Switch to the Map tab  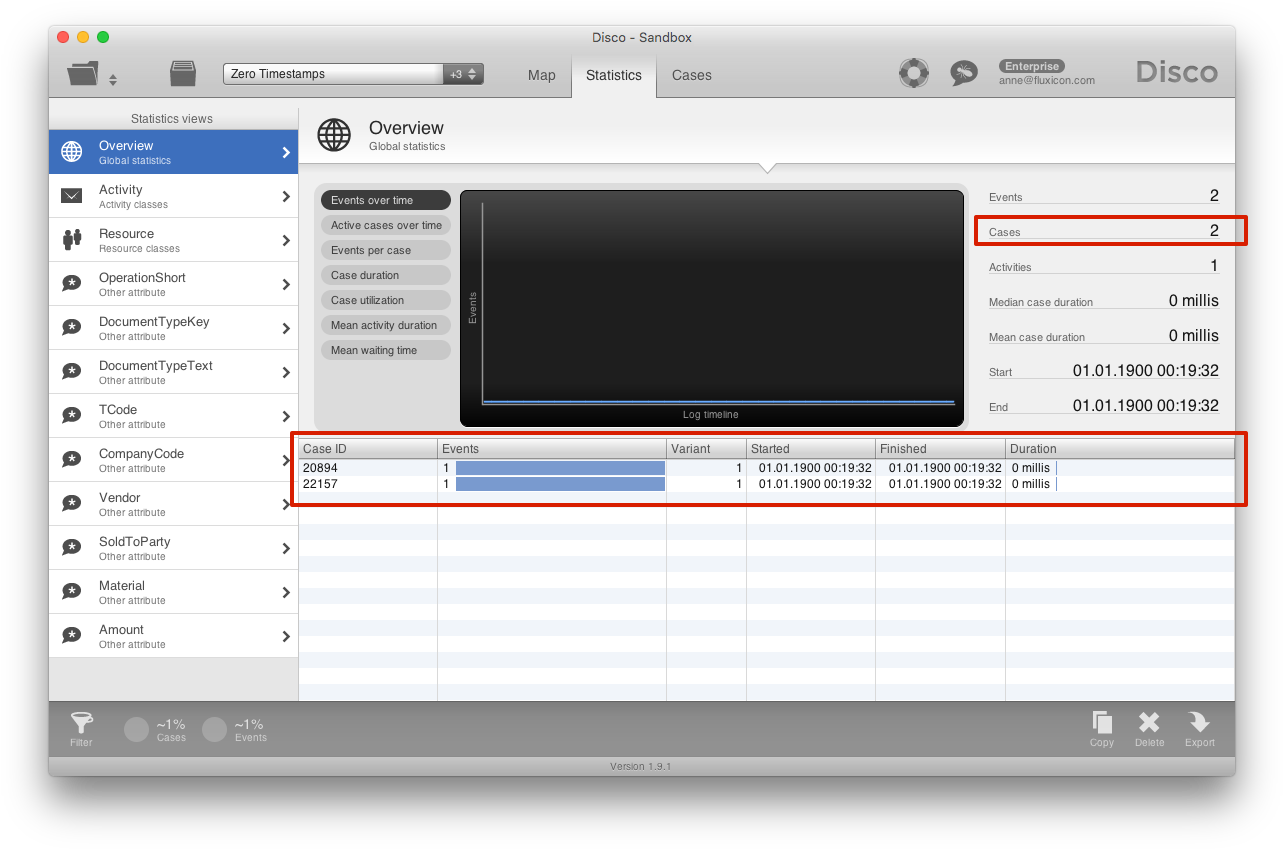pyautogui.click(x=541, y=75)
